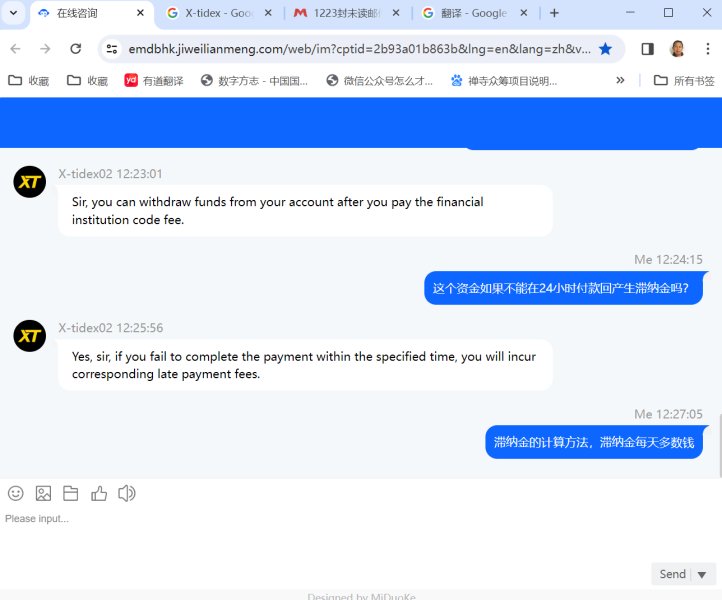Click the Send button

(x=672, y=574)
